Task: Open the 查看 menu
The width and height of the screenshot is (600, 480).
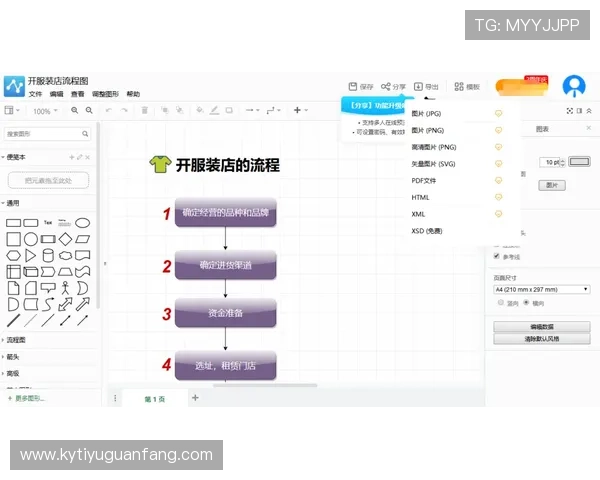Action: (x=77, y=94)
